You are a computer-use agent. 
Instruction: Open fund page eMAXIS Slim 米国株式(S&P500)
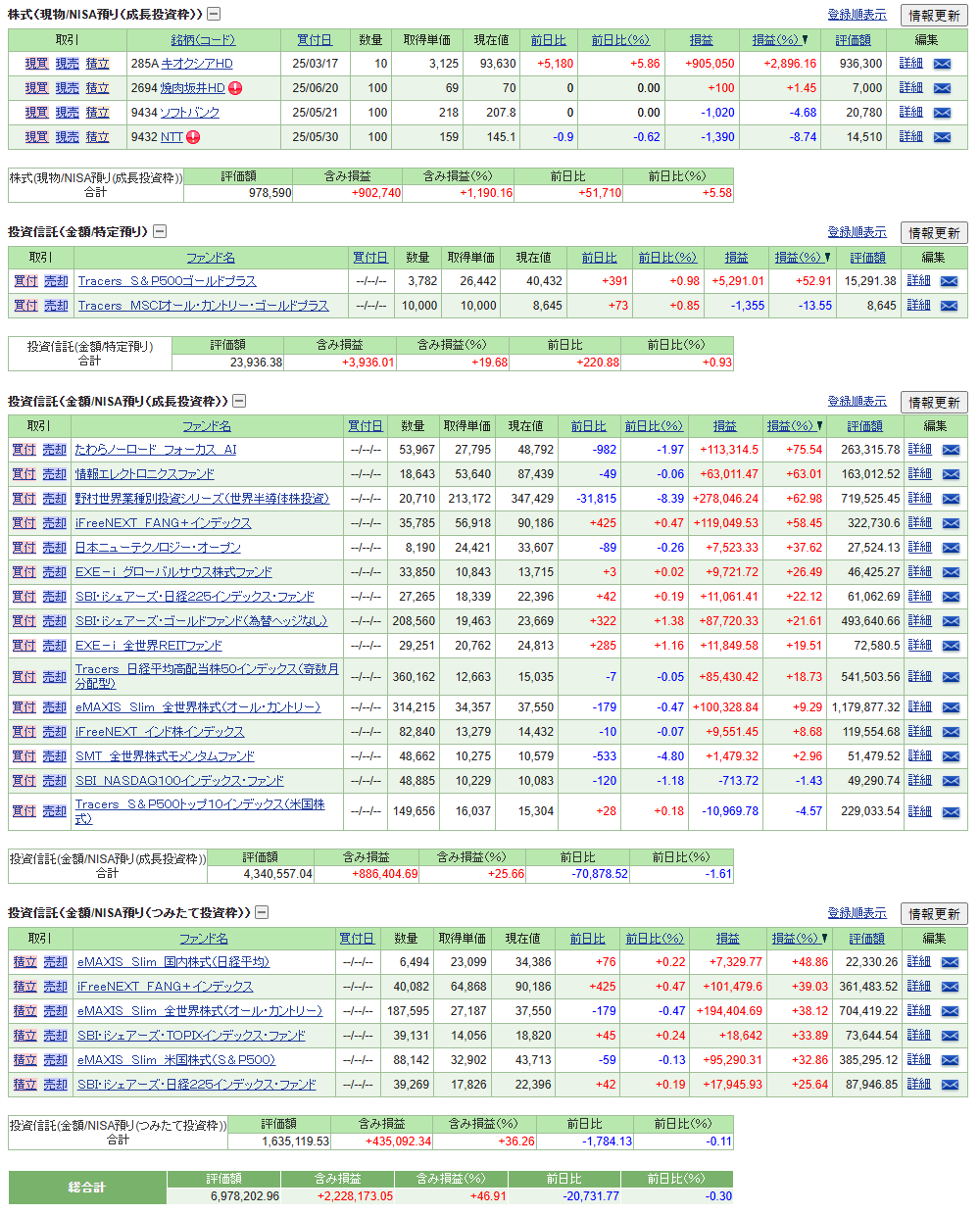pos(176,1060)
